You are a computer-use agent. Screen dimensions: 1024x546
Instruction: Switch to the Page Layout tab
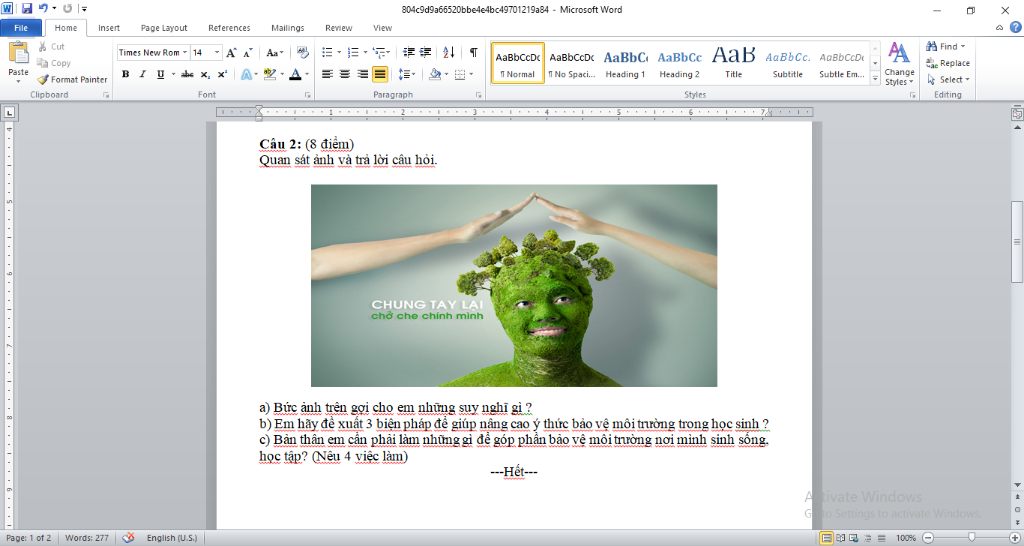pos(164,27)
